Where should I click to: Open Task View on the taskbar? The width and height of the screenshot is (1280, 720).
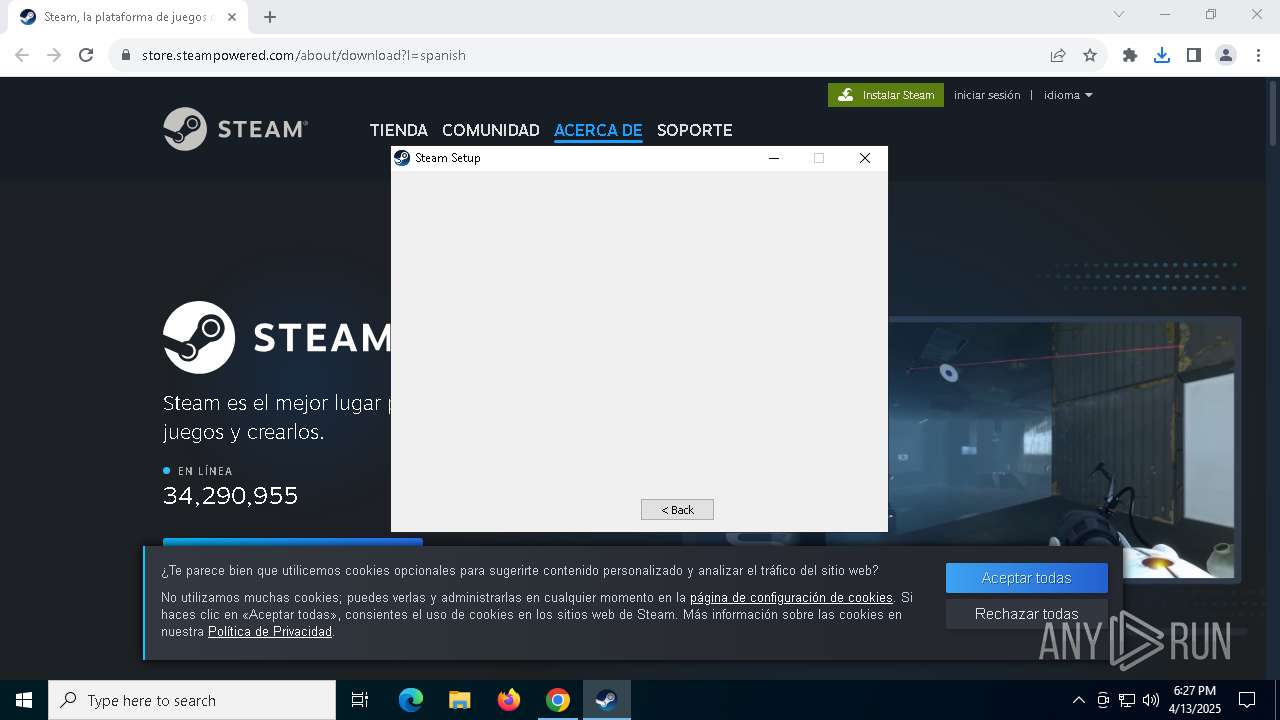[x=360, y=700]
